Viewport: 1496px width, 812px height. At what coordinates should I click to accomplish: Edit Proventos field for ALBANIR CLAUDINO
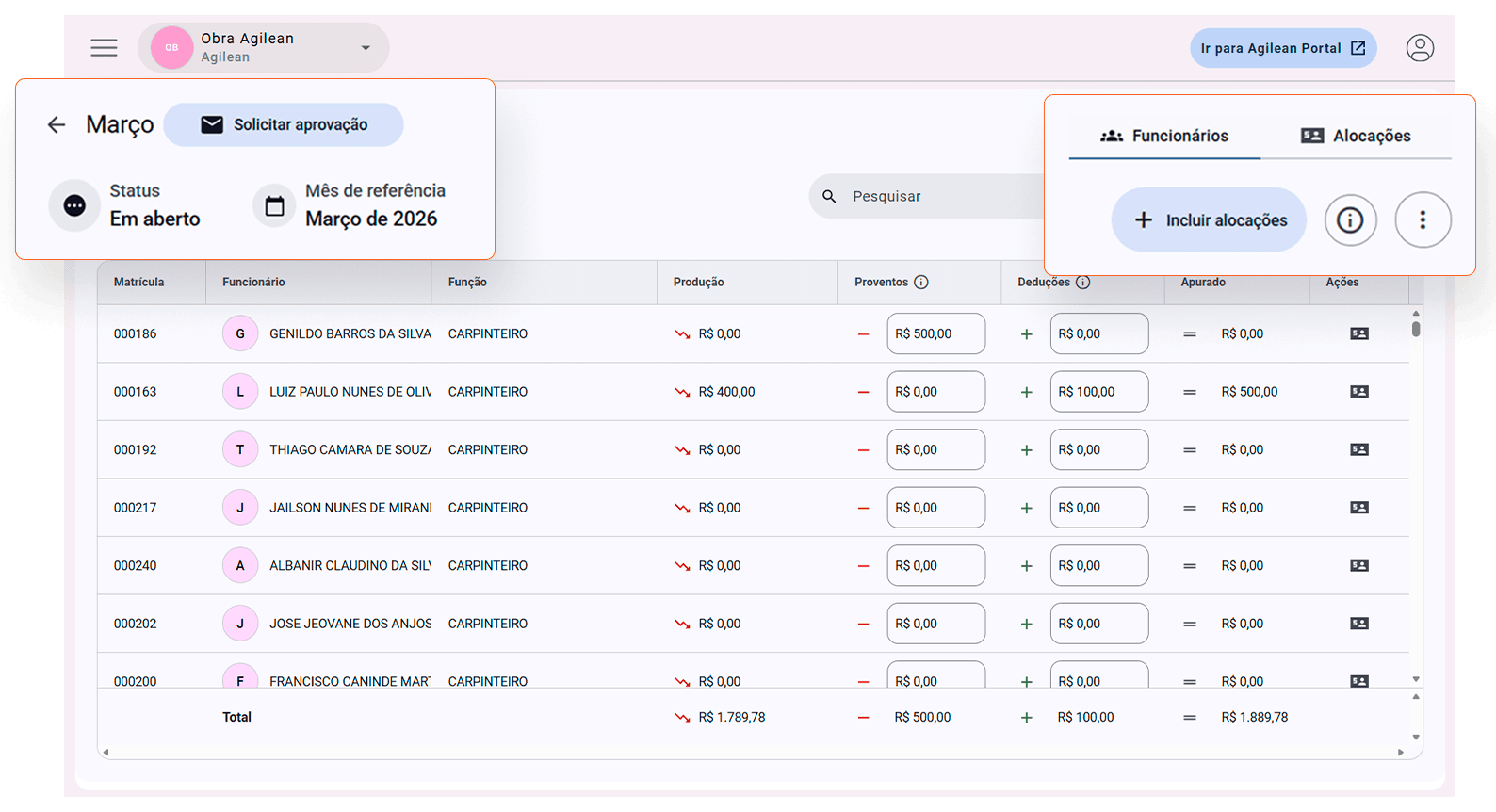pos(935,565)
